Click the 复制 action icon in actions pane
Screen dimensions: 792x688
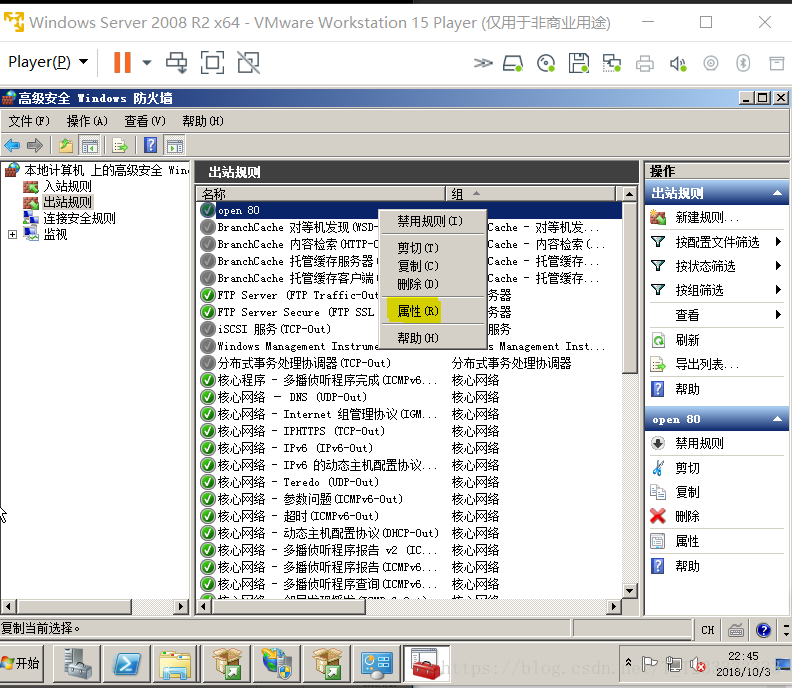(x=658, y=492)
